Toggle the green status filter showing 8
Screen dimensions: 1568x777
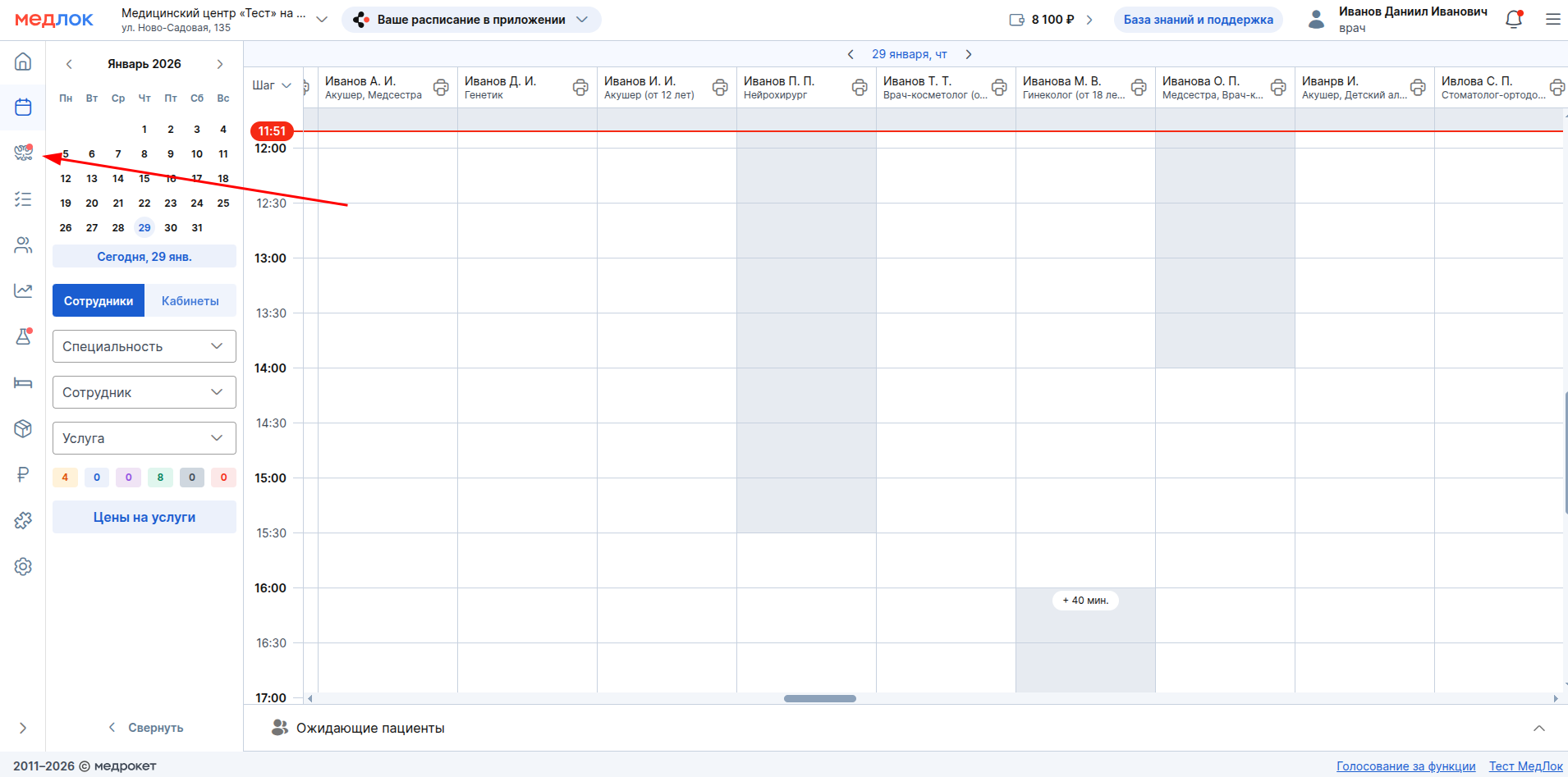(x=160, y=478)
